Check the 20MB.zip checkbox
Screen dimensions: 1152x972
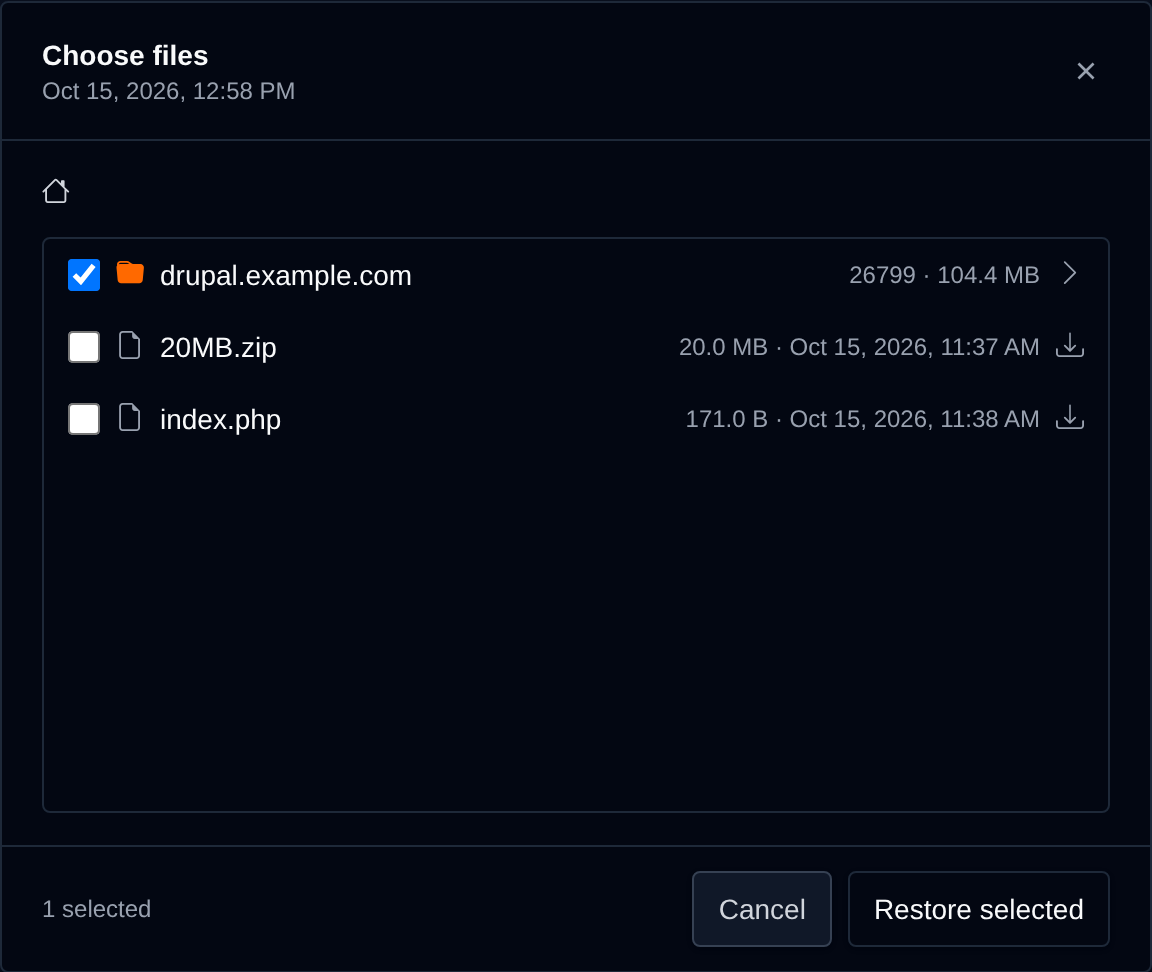84,347
